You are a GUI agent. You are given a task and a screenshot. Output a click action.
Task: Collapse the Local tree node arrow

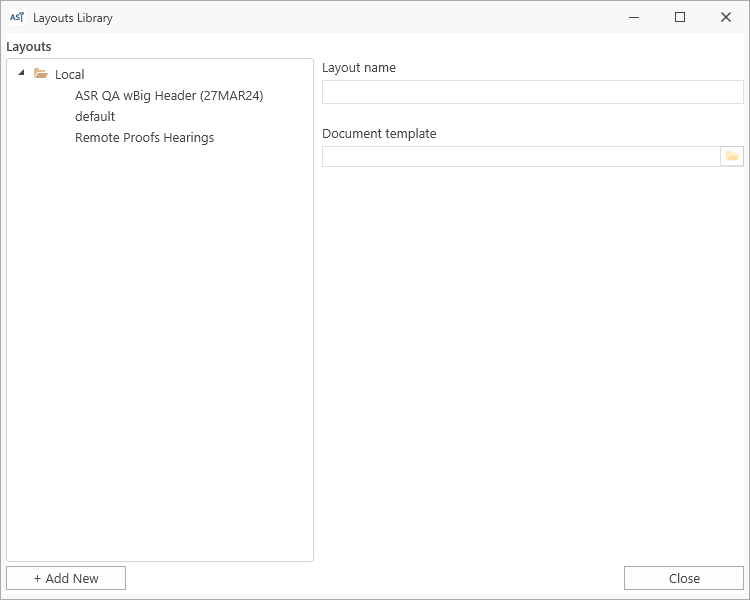(21, 73)
